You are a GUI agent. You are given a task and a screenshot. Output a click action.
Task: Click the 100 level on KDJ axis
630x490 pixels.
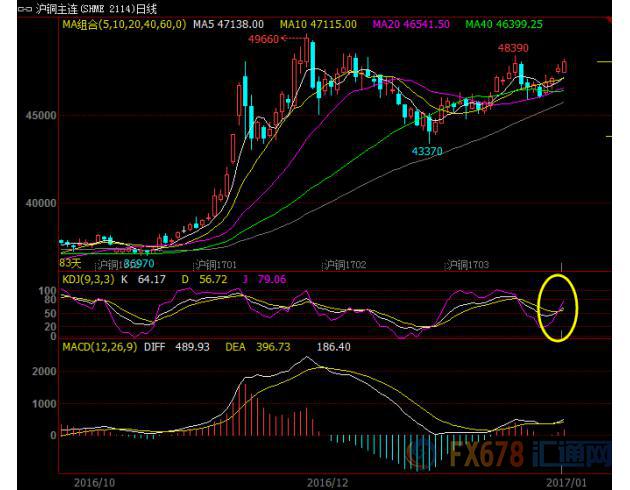(x=47, y=291)
